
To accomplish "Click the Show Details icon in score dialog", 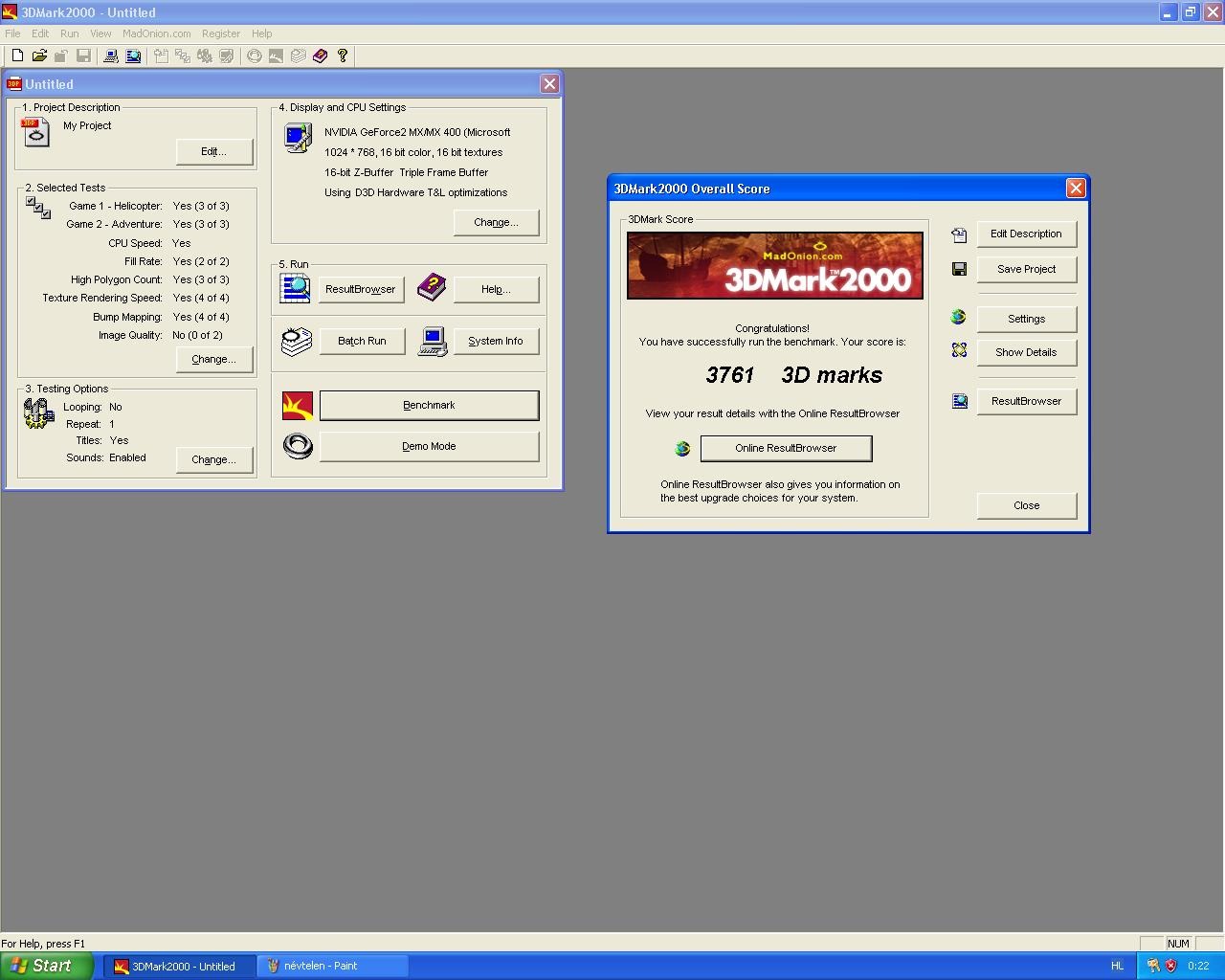I will click(959, 351).
